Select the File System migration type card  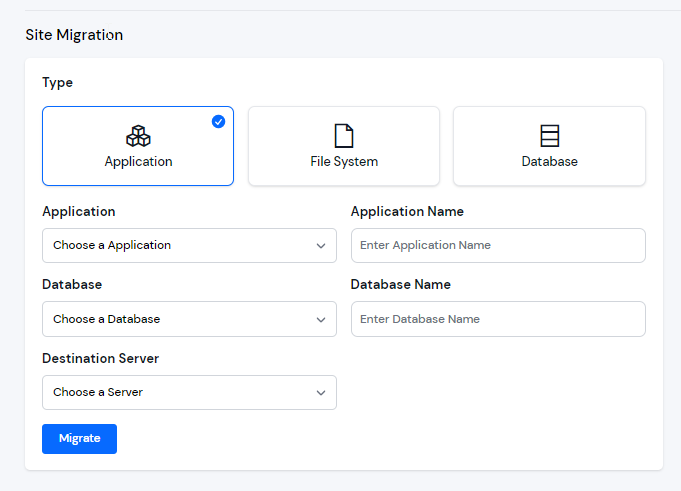[344, 146]
